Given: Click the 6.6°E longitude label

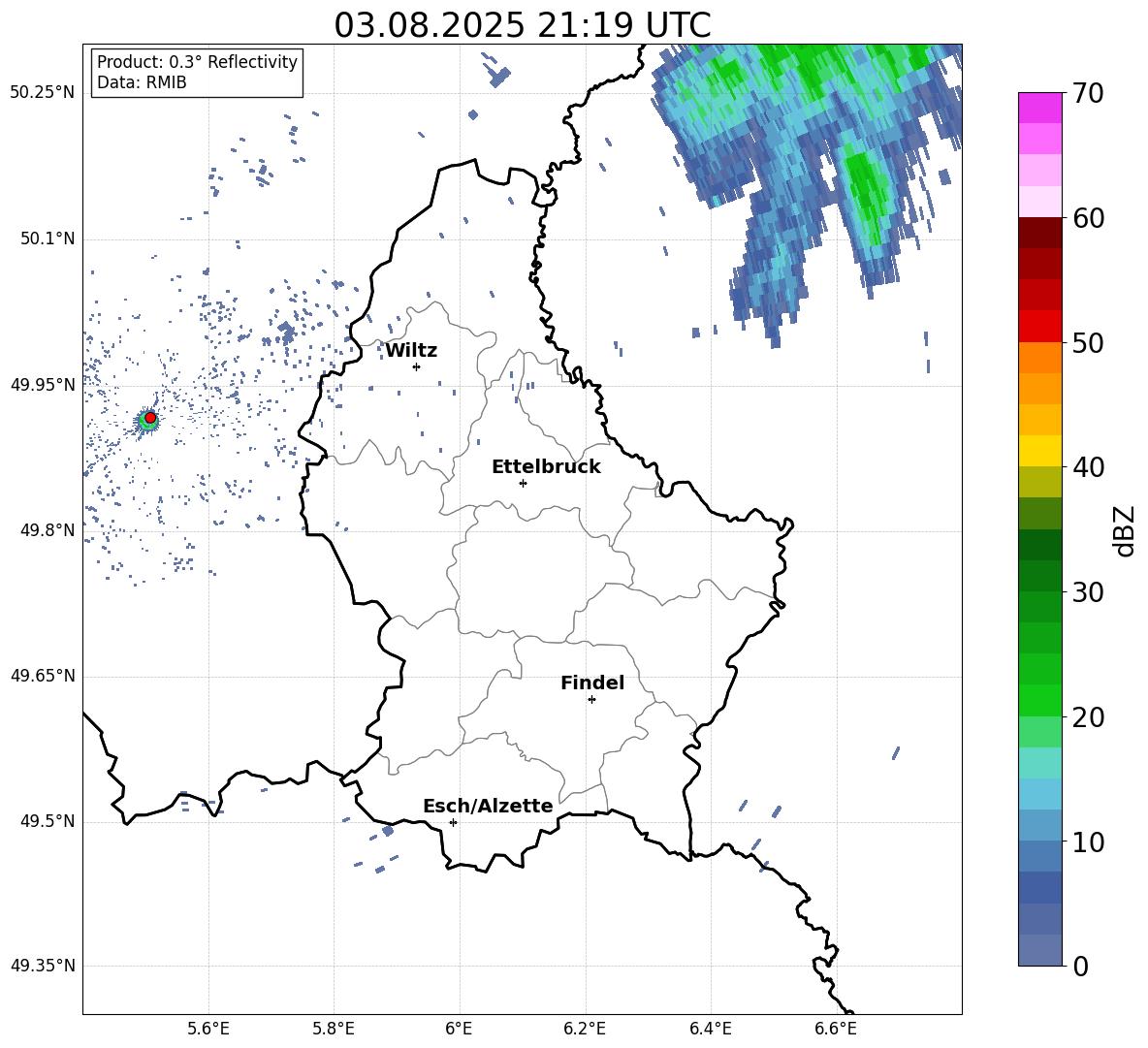Looking at the screenshot, I should [x=836, y=1029].
